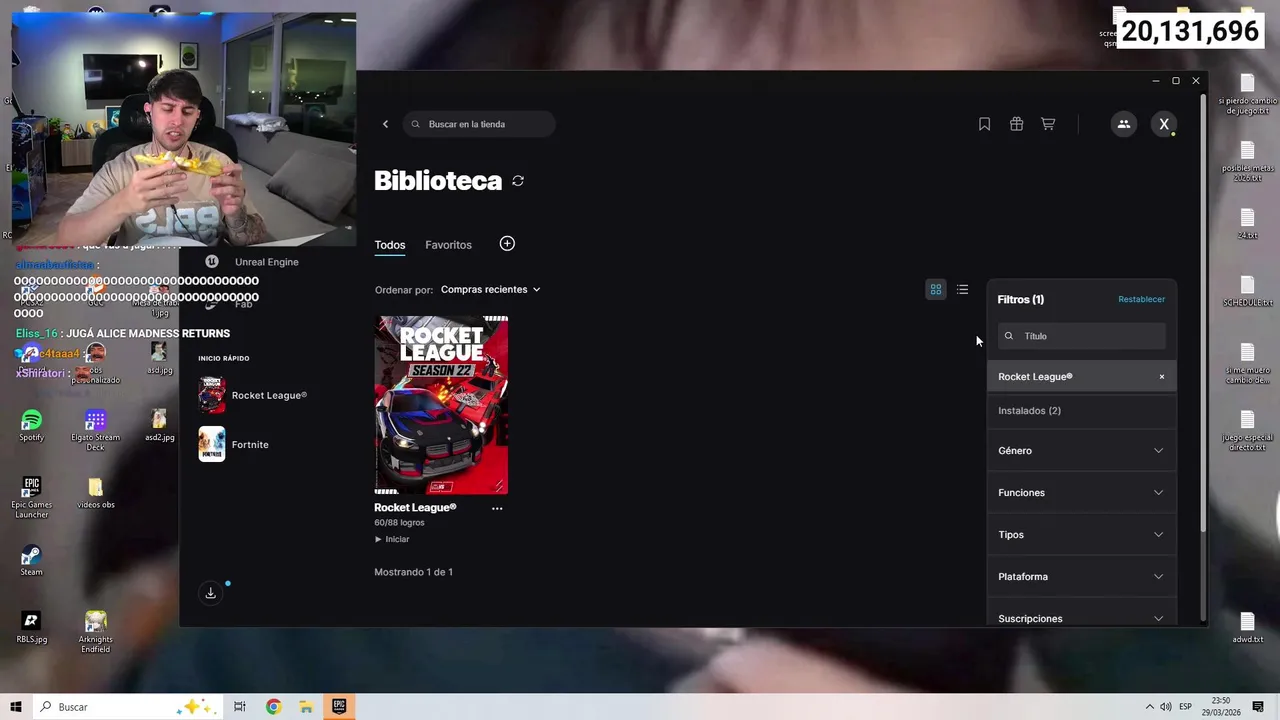Open Rocket League three-dot options menu
1280x720 pixels.
[x=497, y=508]
